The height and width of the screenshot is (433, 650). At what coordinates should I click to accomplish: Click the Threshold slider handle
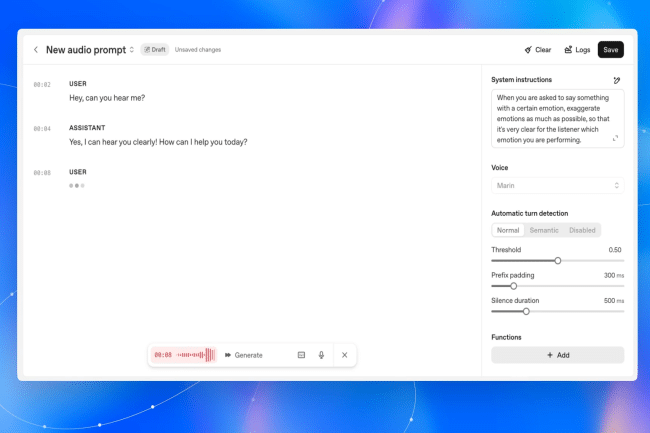pyautogui.click(x=558, y=261)
